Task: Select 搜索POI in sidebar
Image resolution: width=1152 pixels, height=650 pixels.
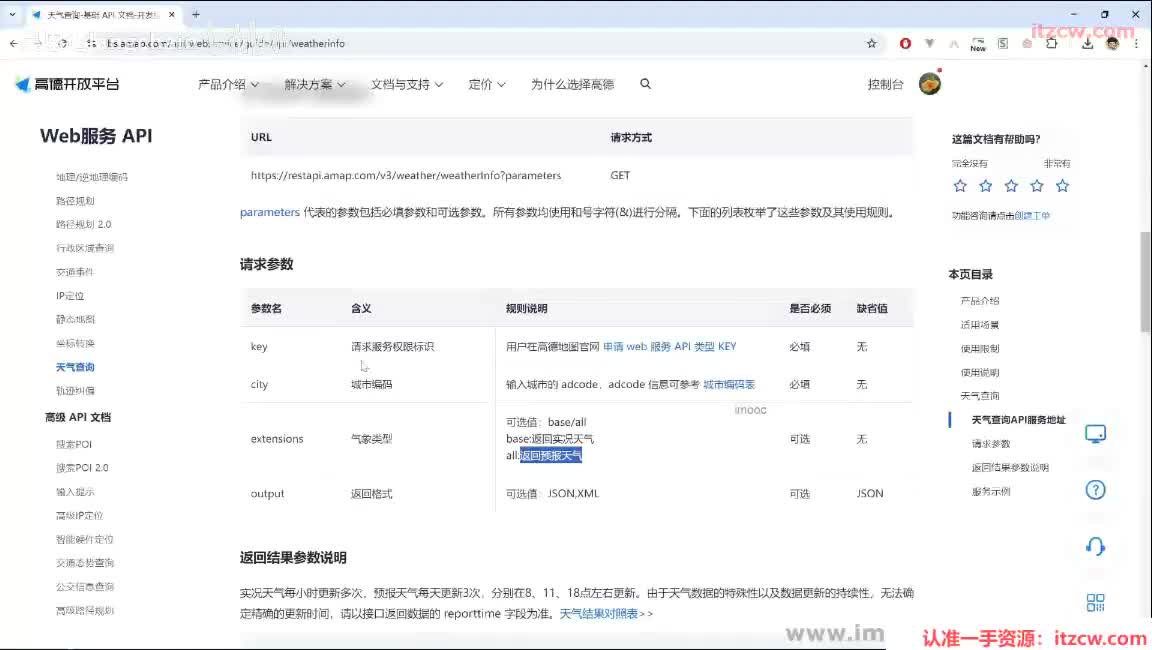Action: click(73, 444)
